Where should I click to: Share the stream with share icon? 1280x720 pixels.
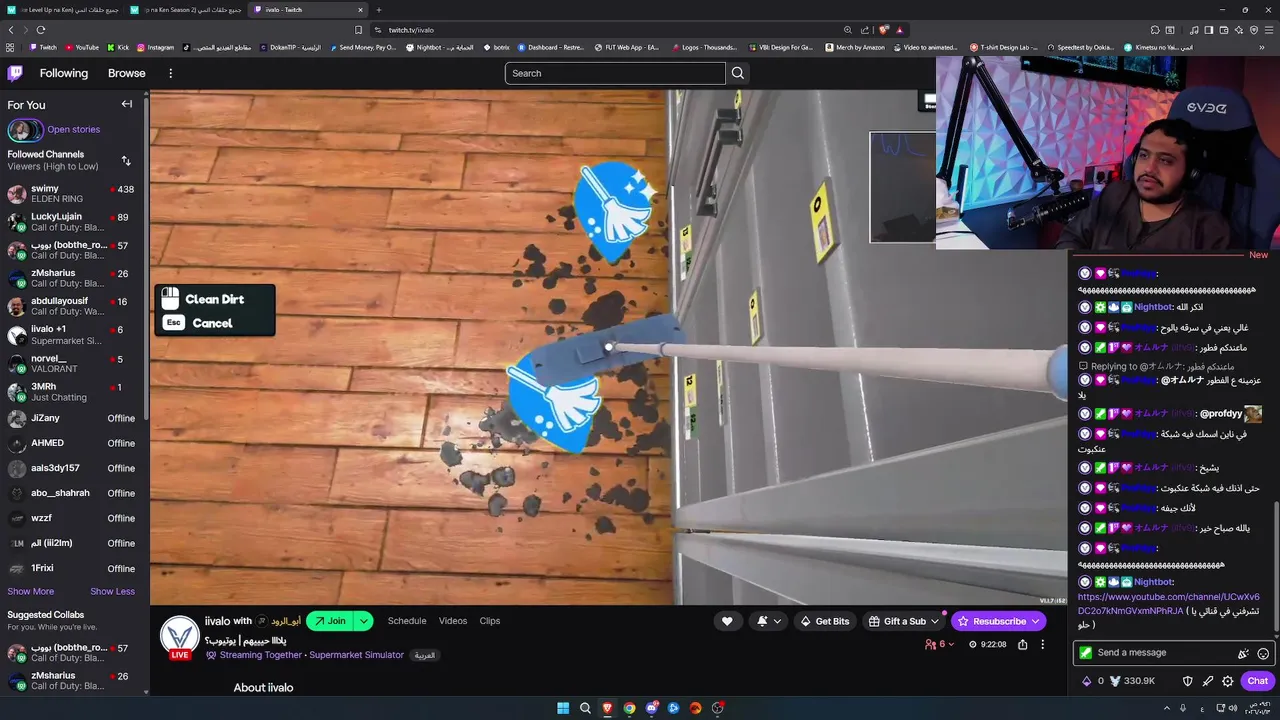point(1022,645)
